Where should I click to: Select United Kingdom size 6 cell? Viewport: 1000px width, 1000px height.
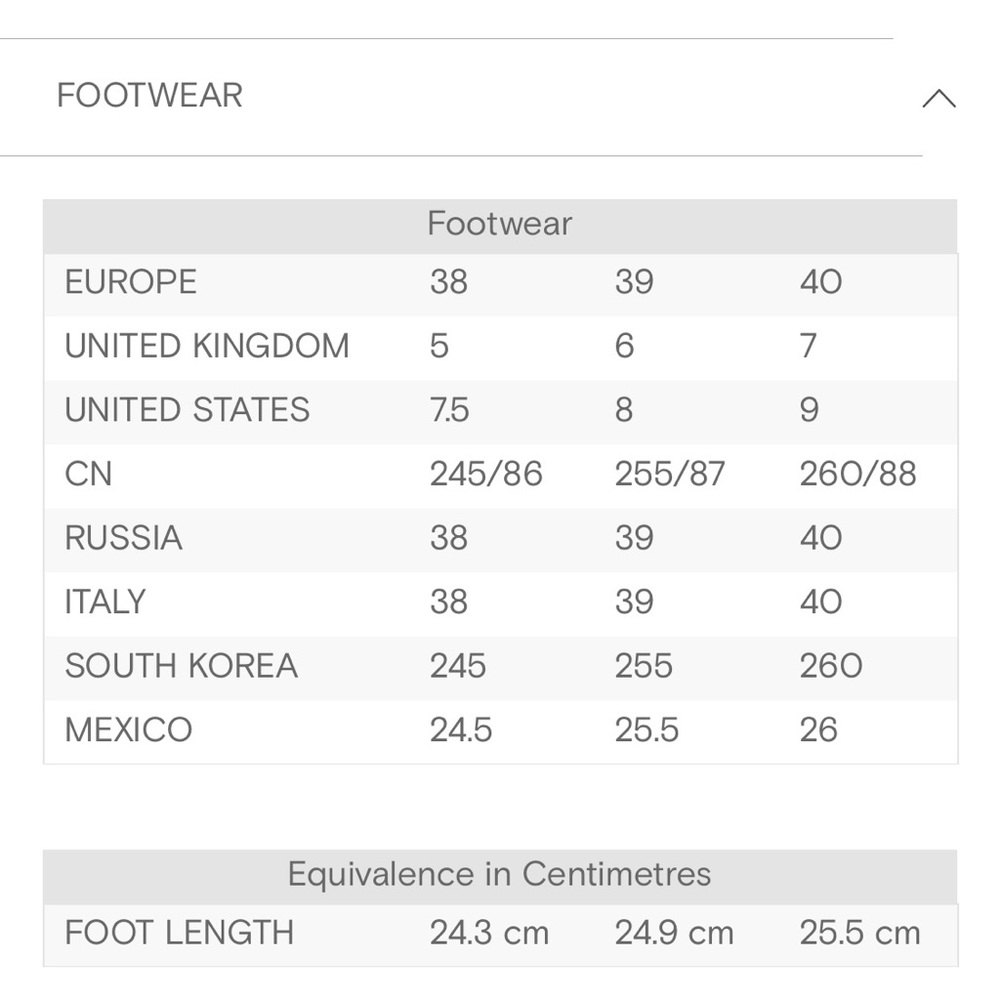tap(624, 346)
